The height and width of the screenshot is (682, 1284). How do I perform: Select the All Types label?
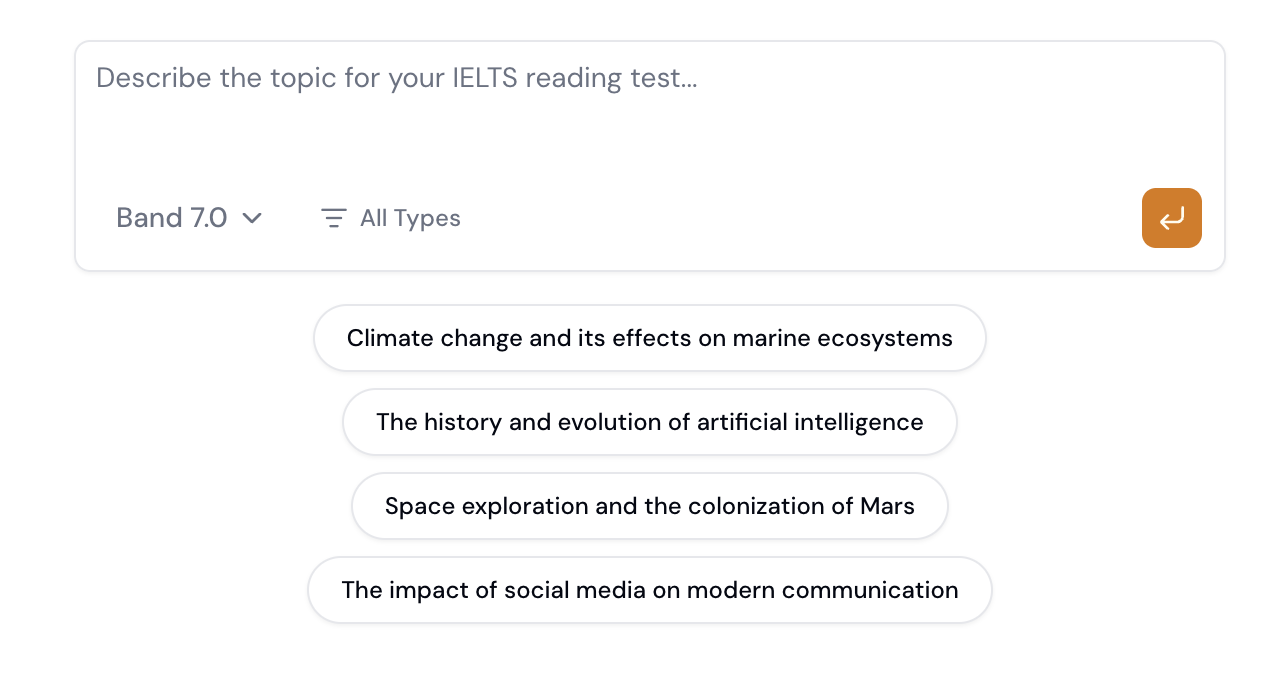coord(410,218)
